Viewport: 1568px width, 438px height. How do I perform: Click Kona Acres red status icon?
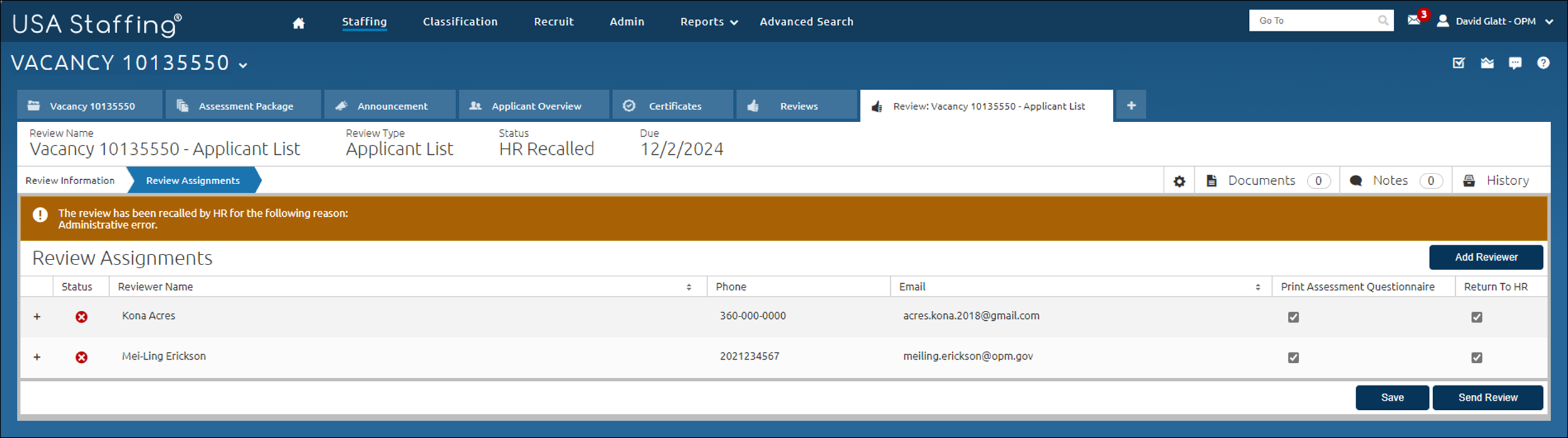82,317
